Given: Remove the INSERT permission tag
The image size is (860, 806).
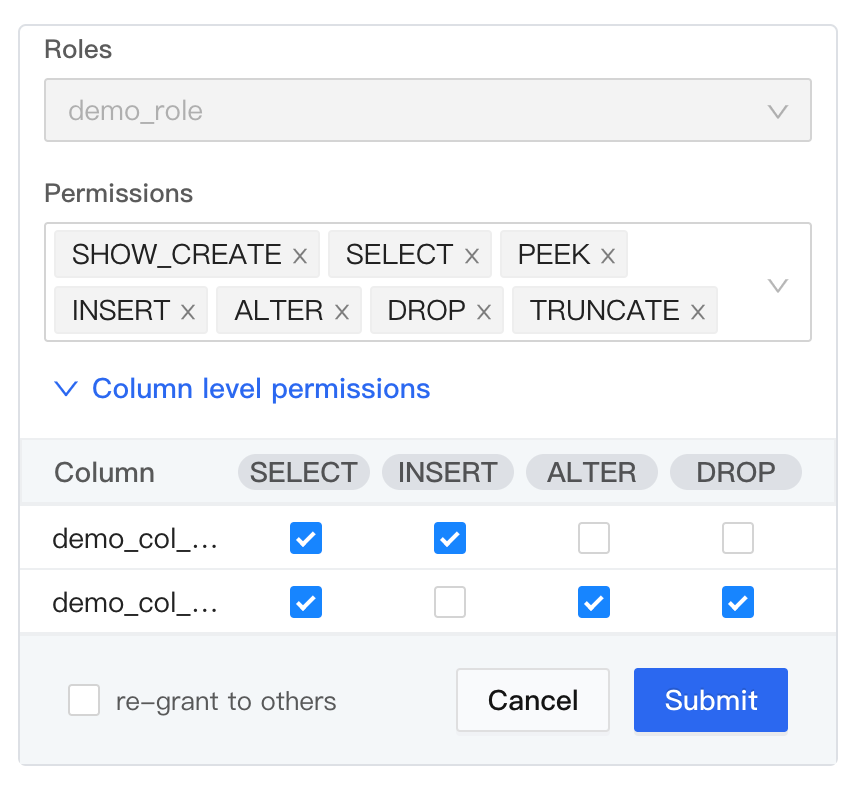Looking at the screenshot, I should [187, 312].
